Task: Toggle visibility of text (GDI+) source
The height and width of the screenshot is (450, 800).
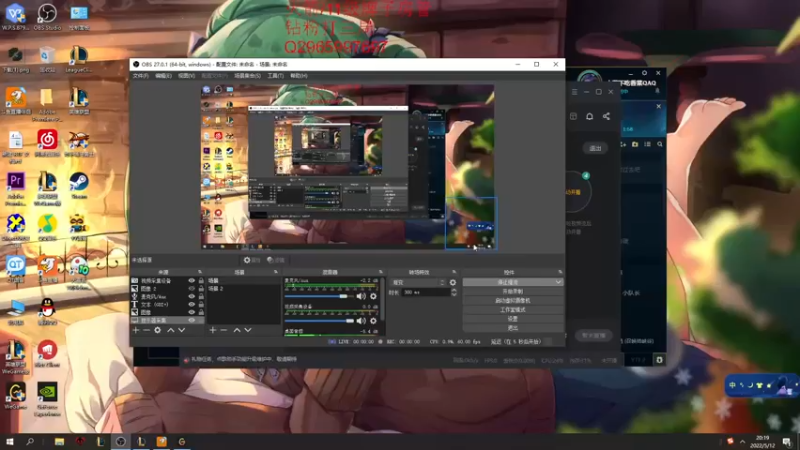Action: (x=191, y=305)
